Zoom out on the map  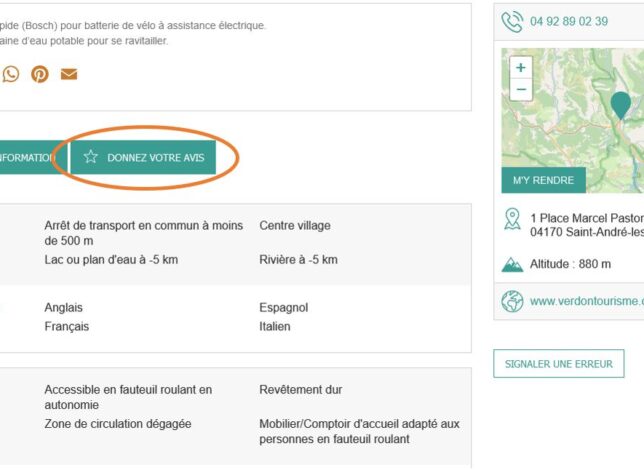tap(521, 89)
